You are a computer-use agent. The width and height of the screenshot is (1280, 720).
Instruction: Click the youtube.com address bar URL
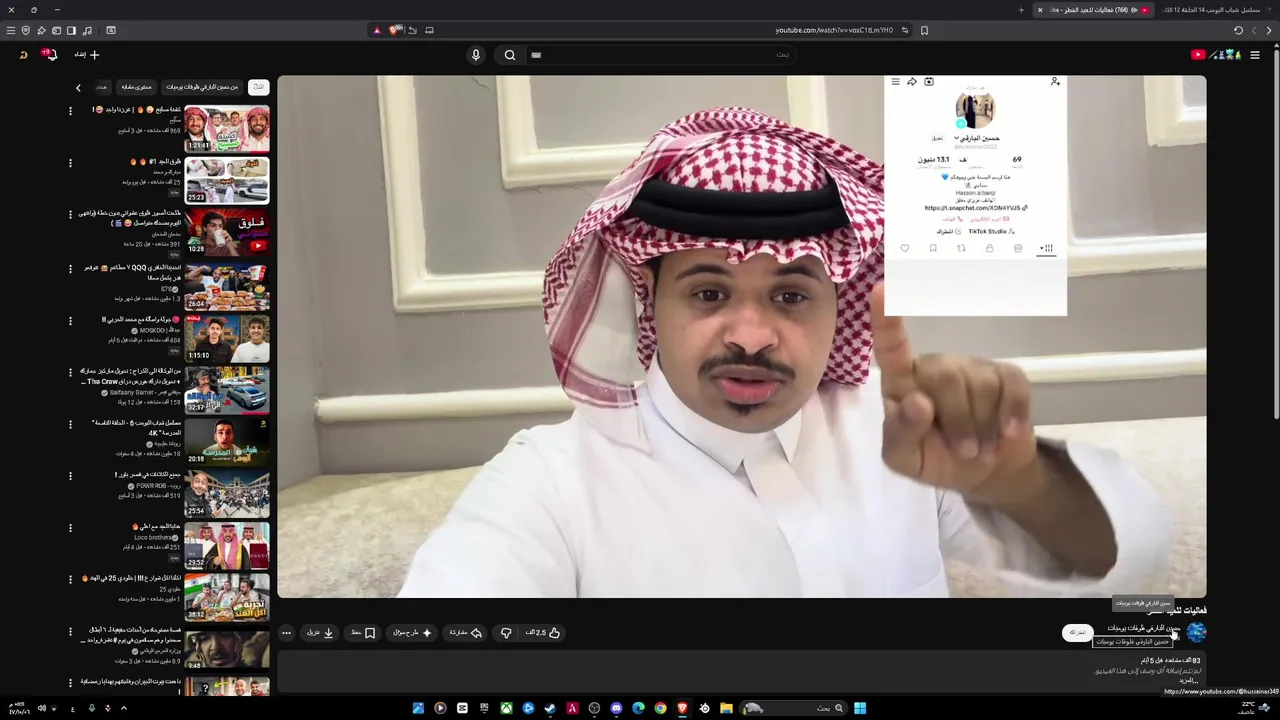coord(833,30)
